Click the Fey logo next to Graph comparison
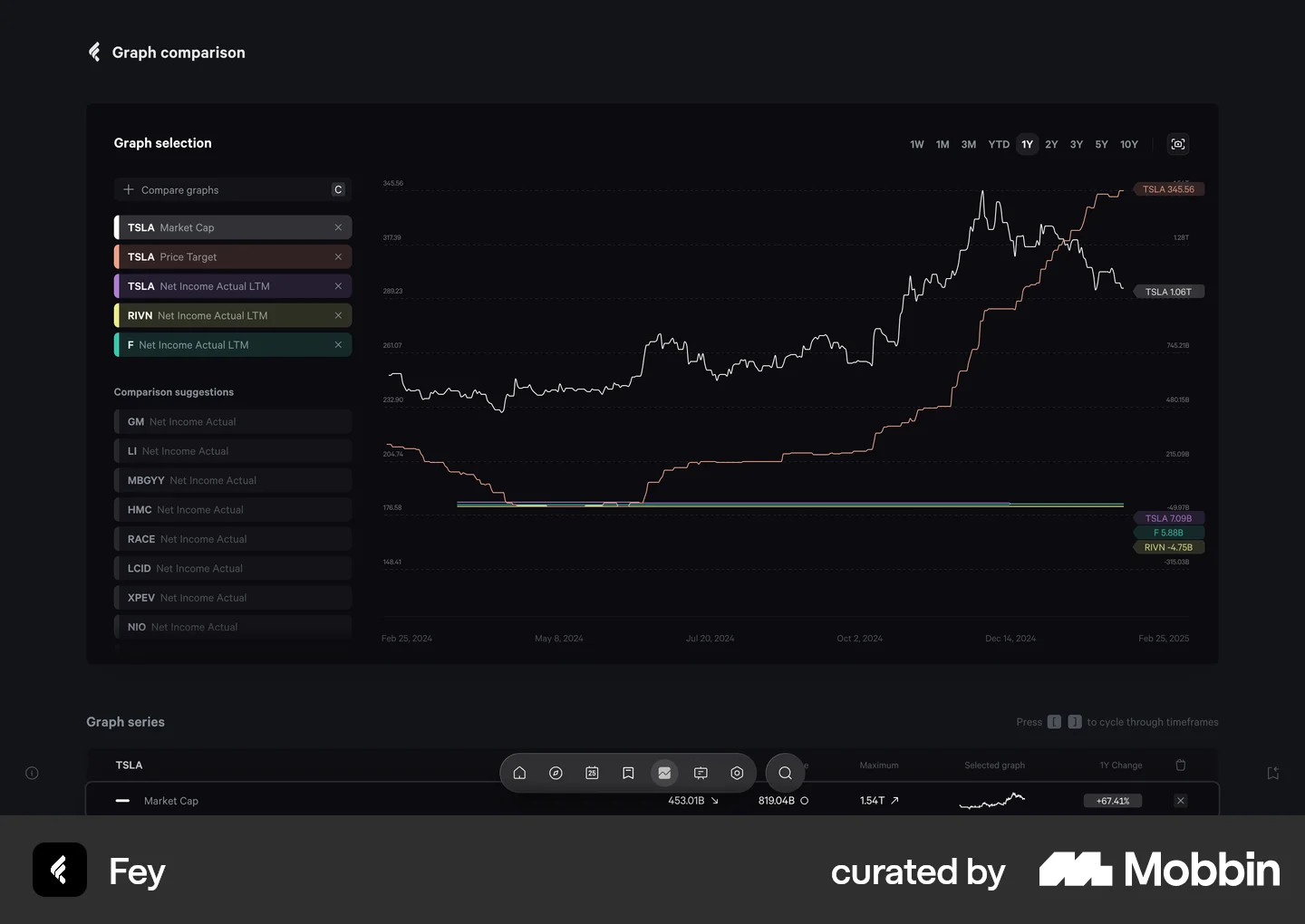The height and width of the screenshot is (924, 1305). 94,53
